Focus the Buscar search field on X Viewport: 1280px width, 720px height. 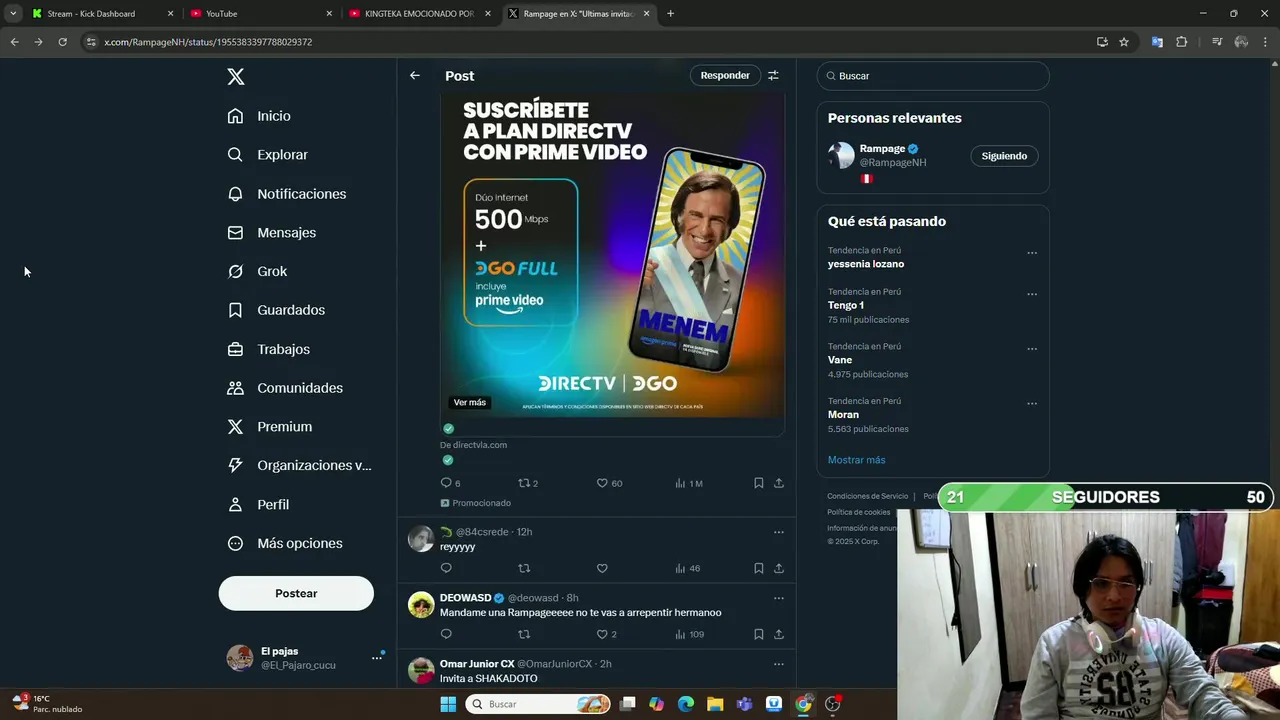point(933,76)
